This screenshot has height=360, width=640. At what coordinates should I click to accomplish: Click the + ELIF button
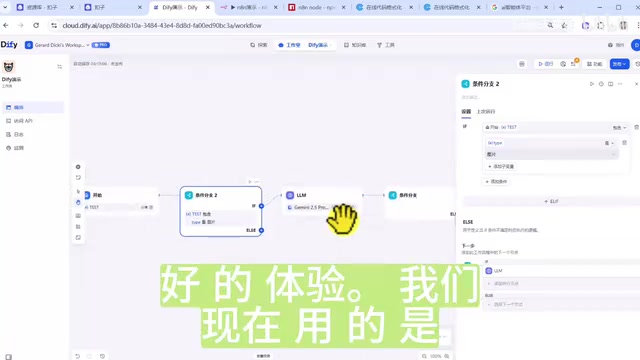pyautogui.click(x=551, y=201)
